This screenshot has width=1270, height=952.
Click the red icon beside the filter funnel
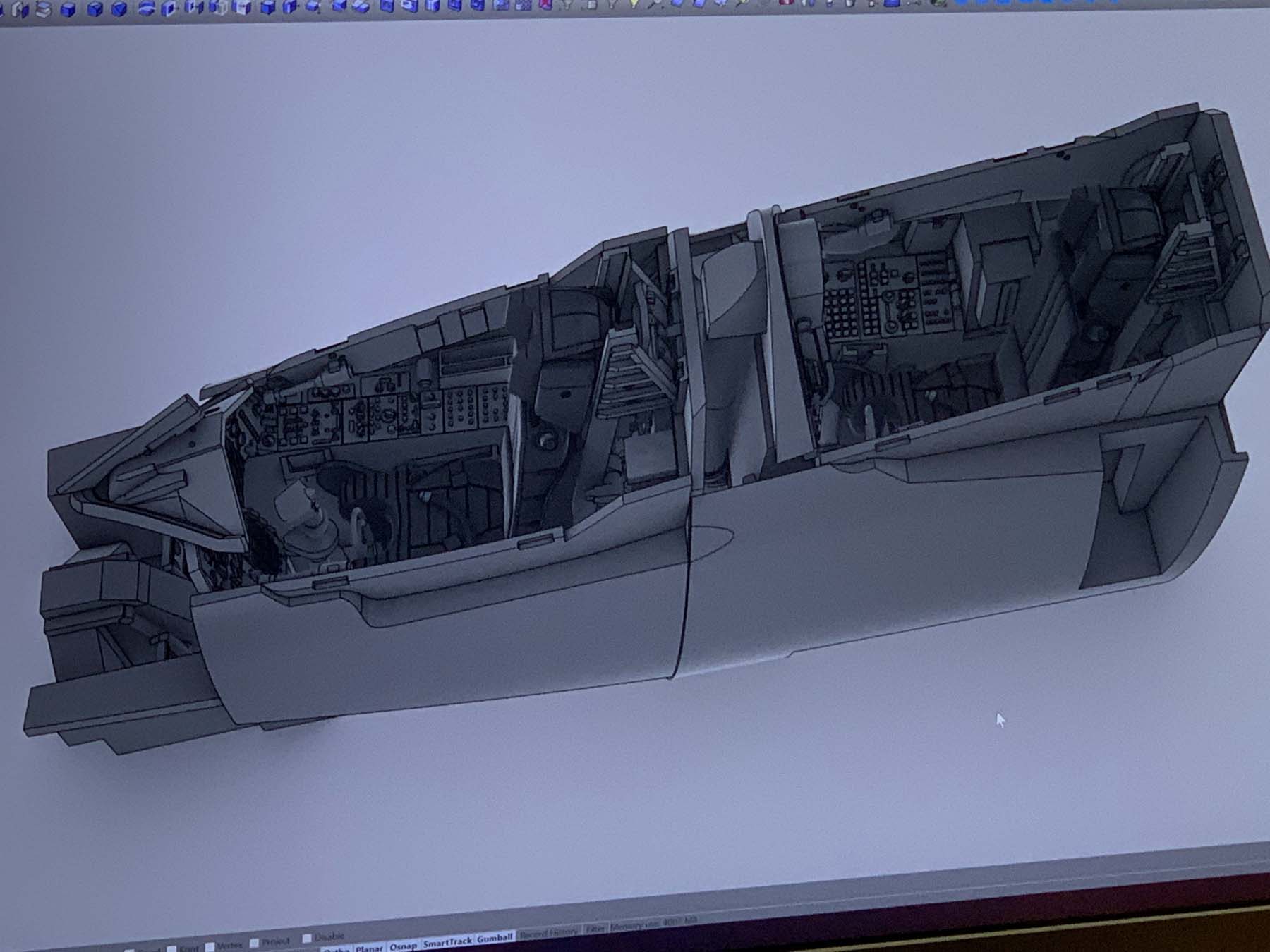(x=545, y=6)
